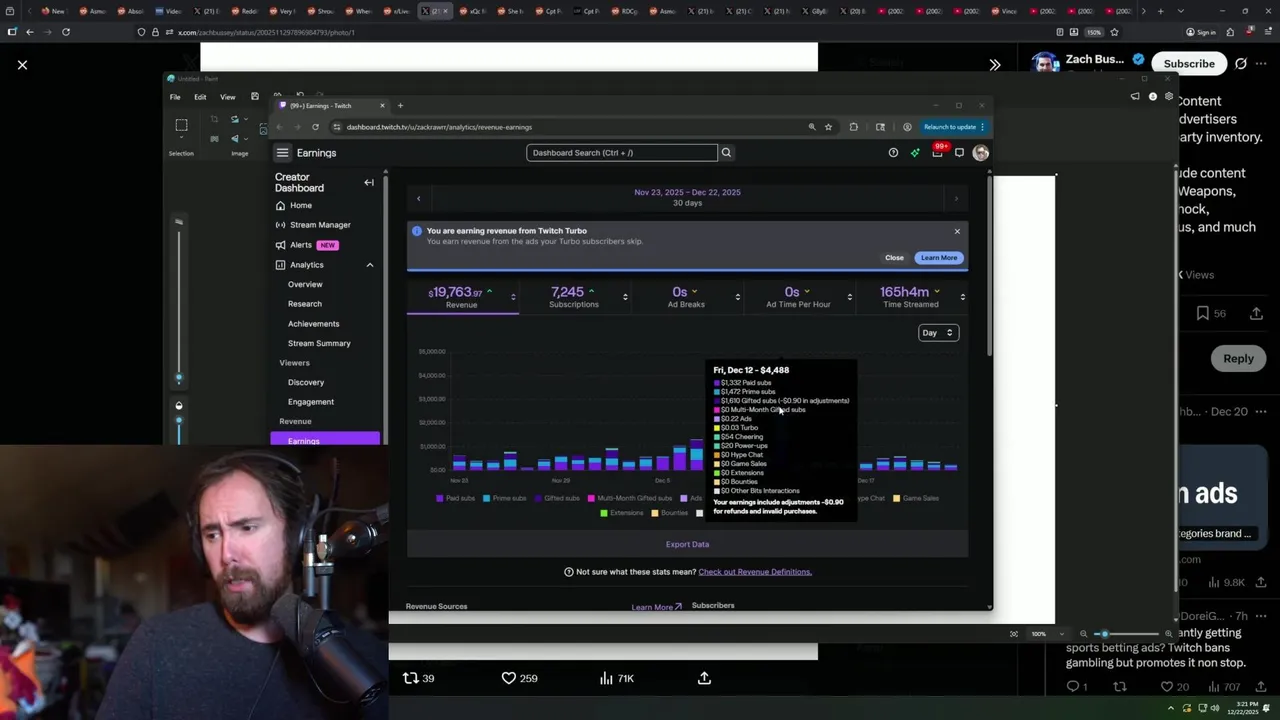Reload the Twitch dashboard page
Image resolution: width=1280 pixels, height=720 pixels.
[x=315, y=127]
